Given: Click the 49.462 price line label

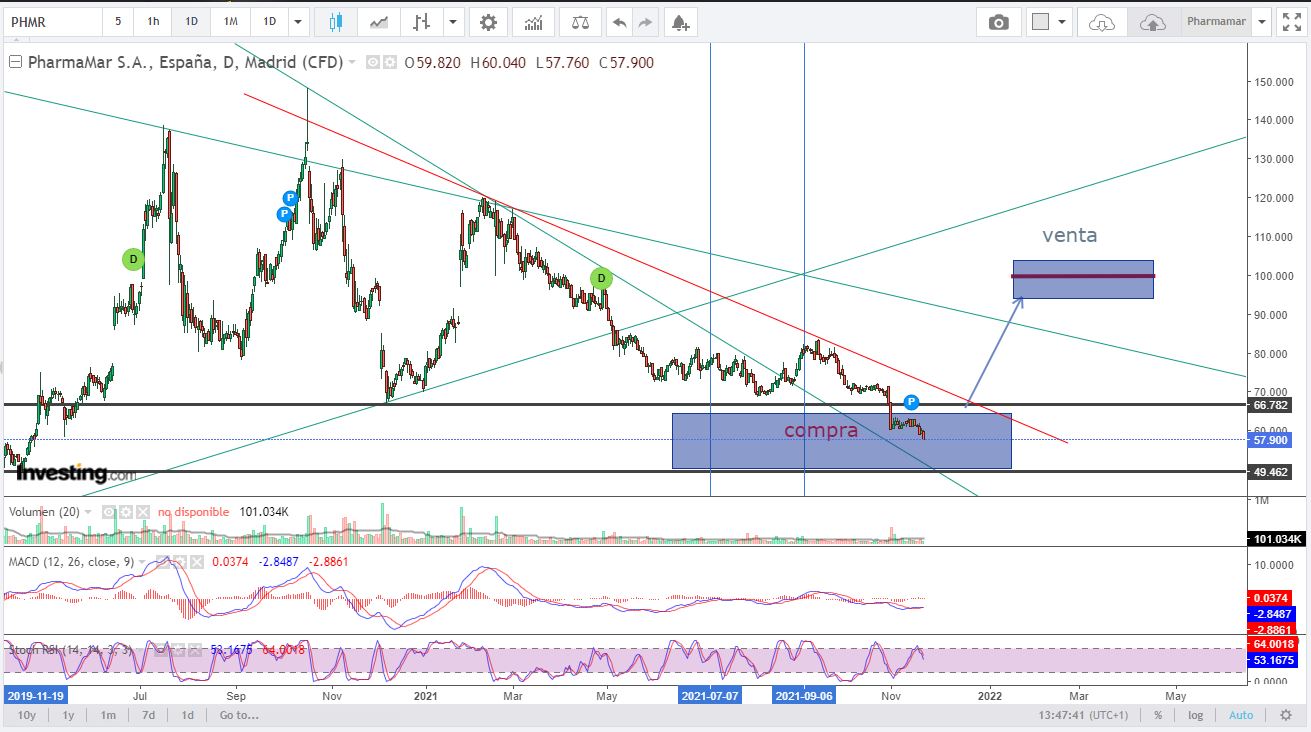Looking at the screenshot, I should point(1271,471).
